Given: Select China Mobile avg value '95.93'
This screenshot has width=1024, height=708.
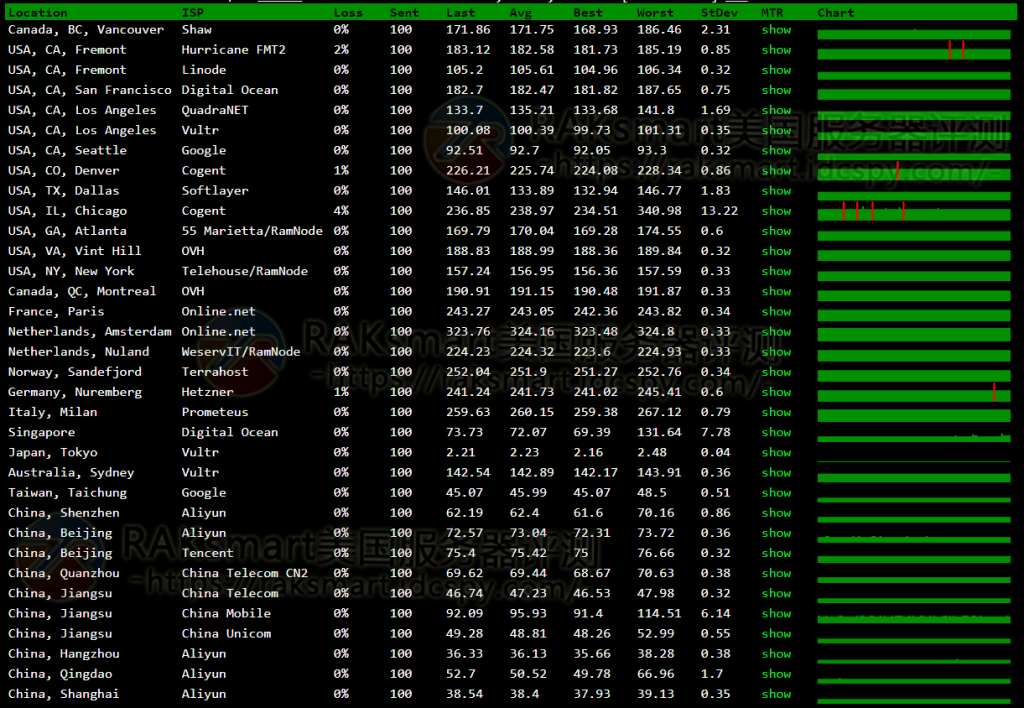Looking at the screenshot, I should point(528,613).
